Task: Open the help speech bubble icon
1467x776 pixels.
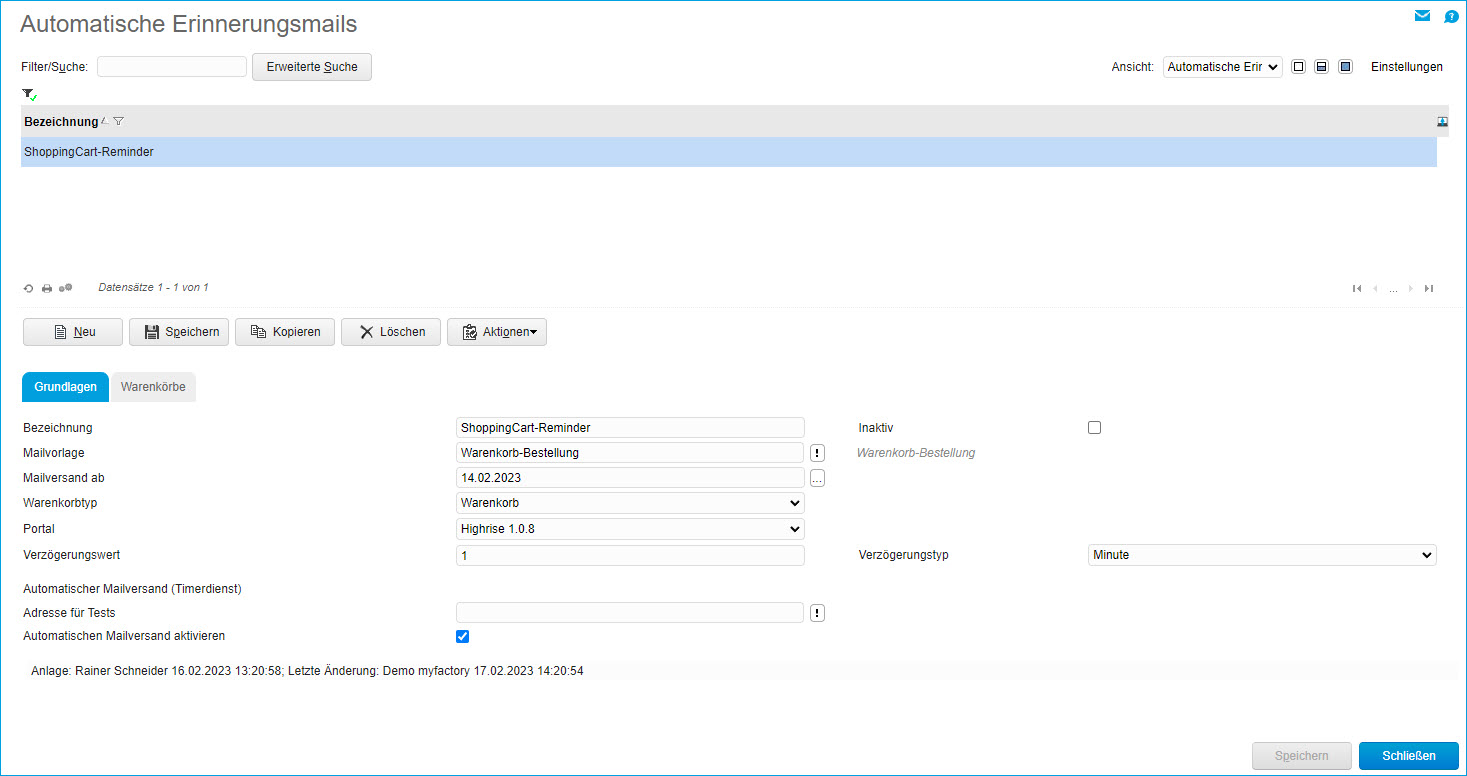Action: click(x=1451, y=17)
